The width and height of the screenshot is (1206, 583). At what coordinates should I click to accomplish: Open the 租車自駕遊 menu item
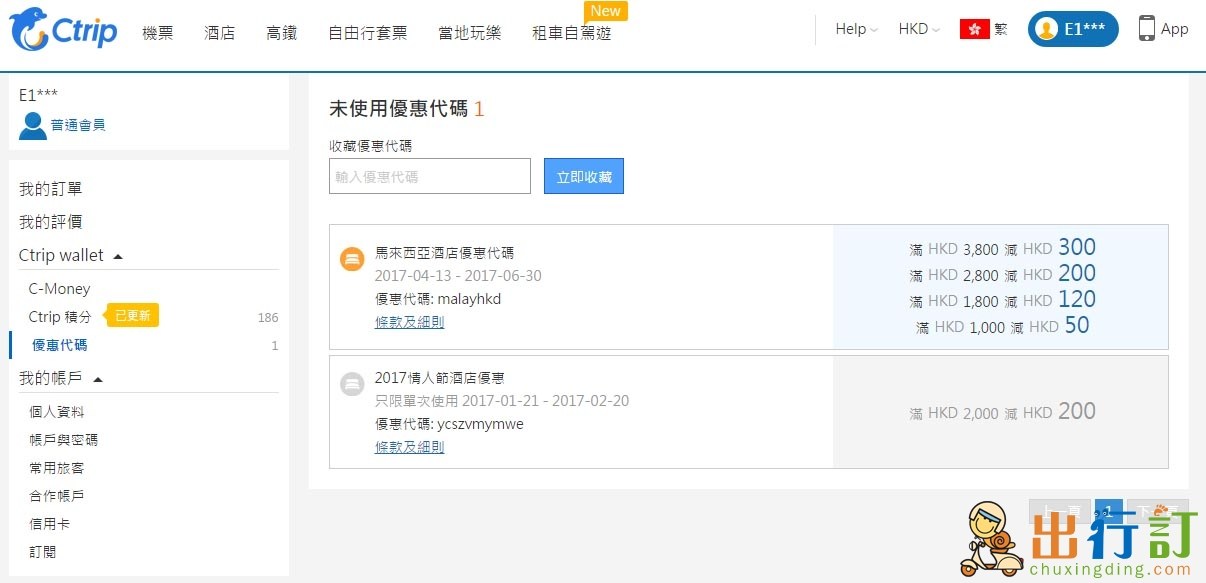pyautogui.click(x=571, y=33)
